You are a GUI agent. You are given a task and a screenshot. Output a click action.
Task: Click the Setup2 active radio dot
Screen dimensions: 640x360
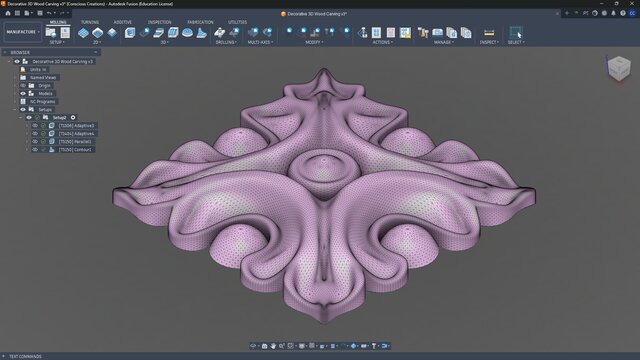coord(73,118)
